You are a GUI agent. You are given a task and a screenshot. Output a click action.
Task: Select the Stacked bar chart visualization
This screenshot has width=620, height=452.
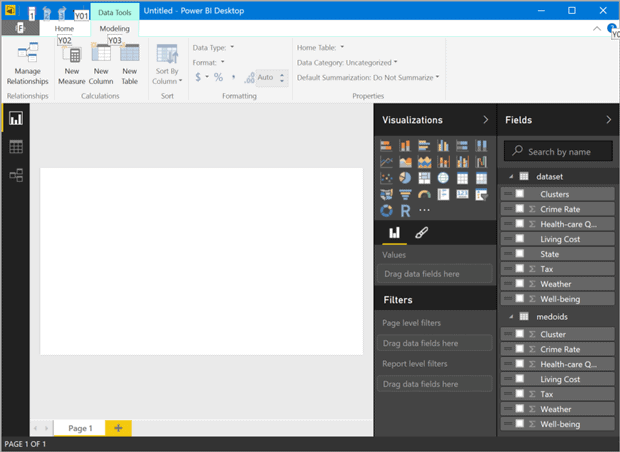[386, 146]
